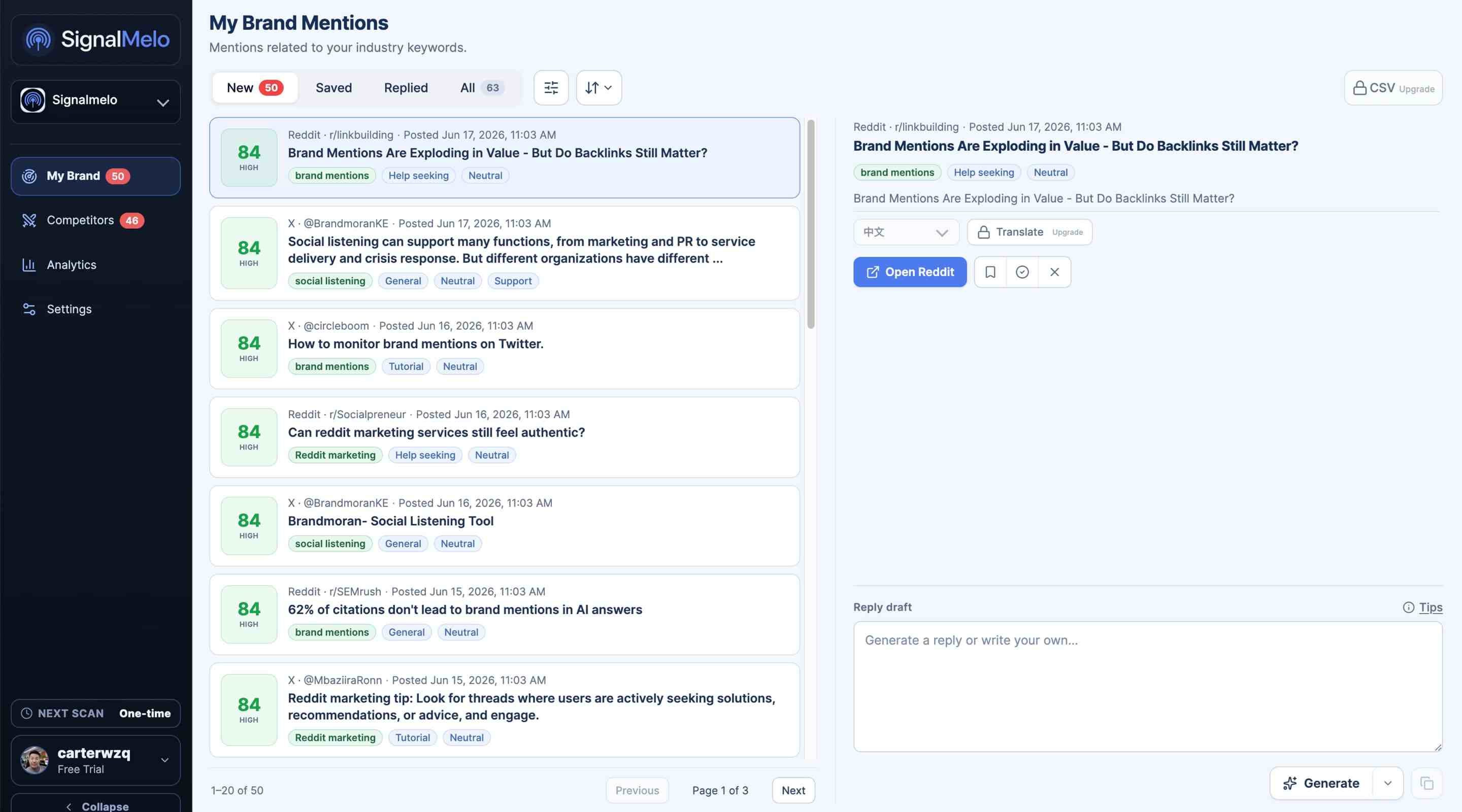Click Reddit marketing tag on r/Socialpreneur mention

click(x=335, y=455)
